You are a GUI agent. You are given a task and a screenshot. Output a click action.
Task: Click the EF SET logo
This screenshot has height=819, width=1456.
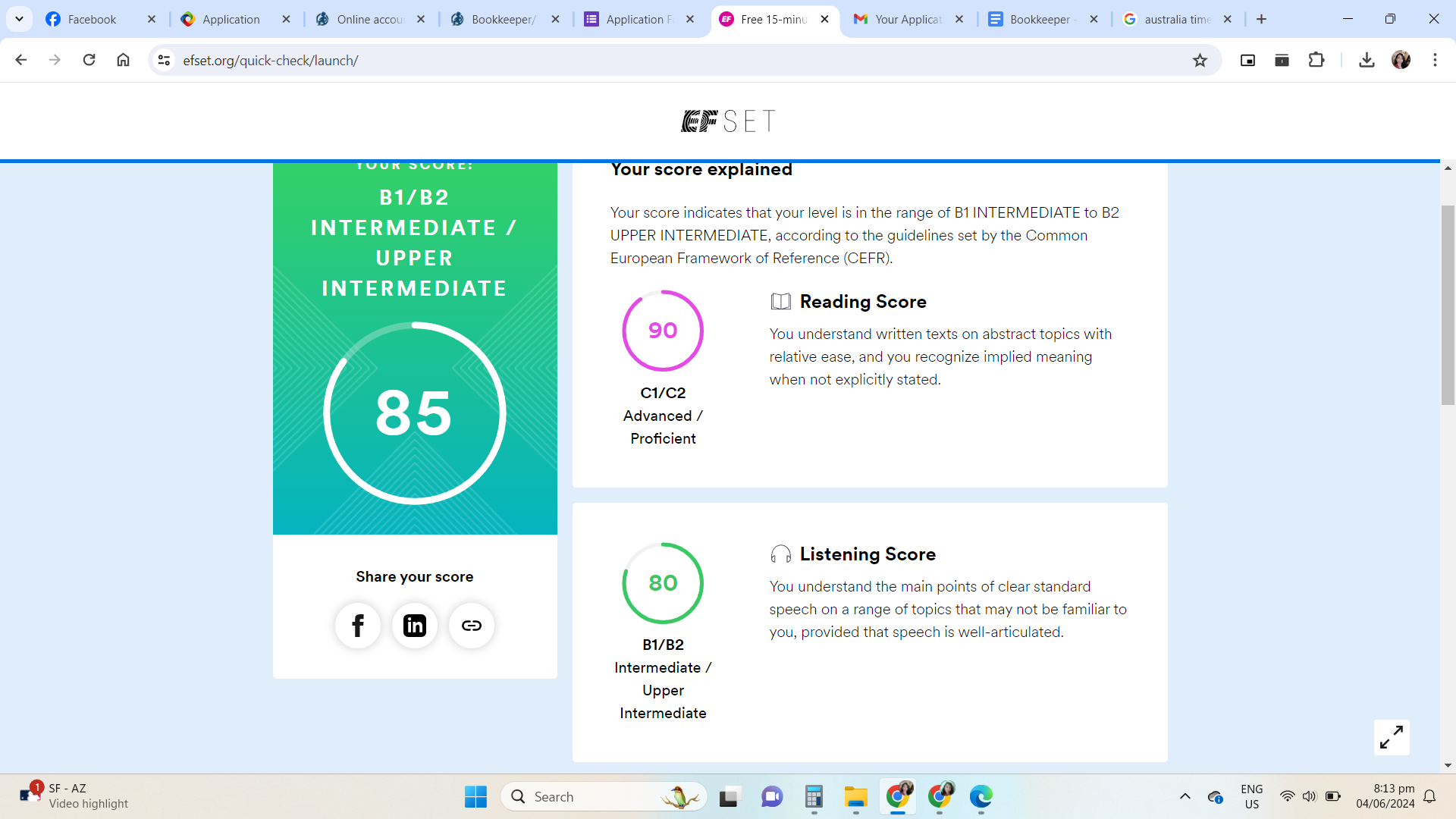[728, 121]
